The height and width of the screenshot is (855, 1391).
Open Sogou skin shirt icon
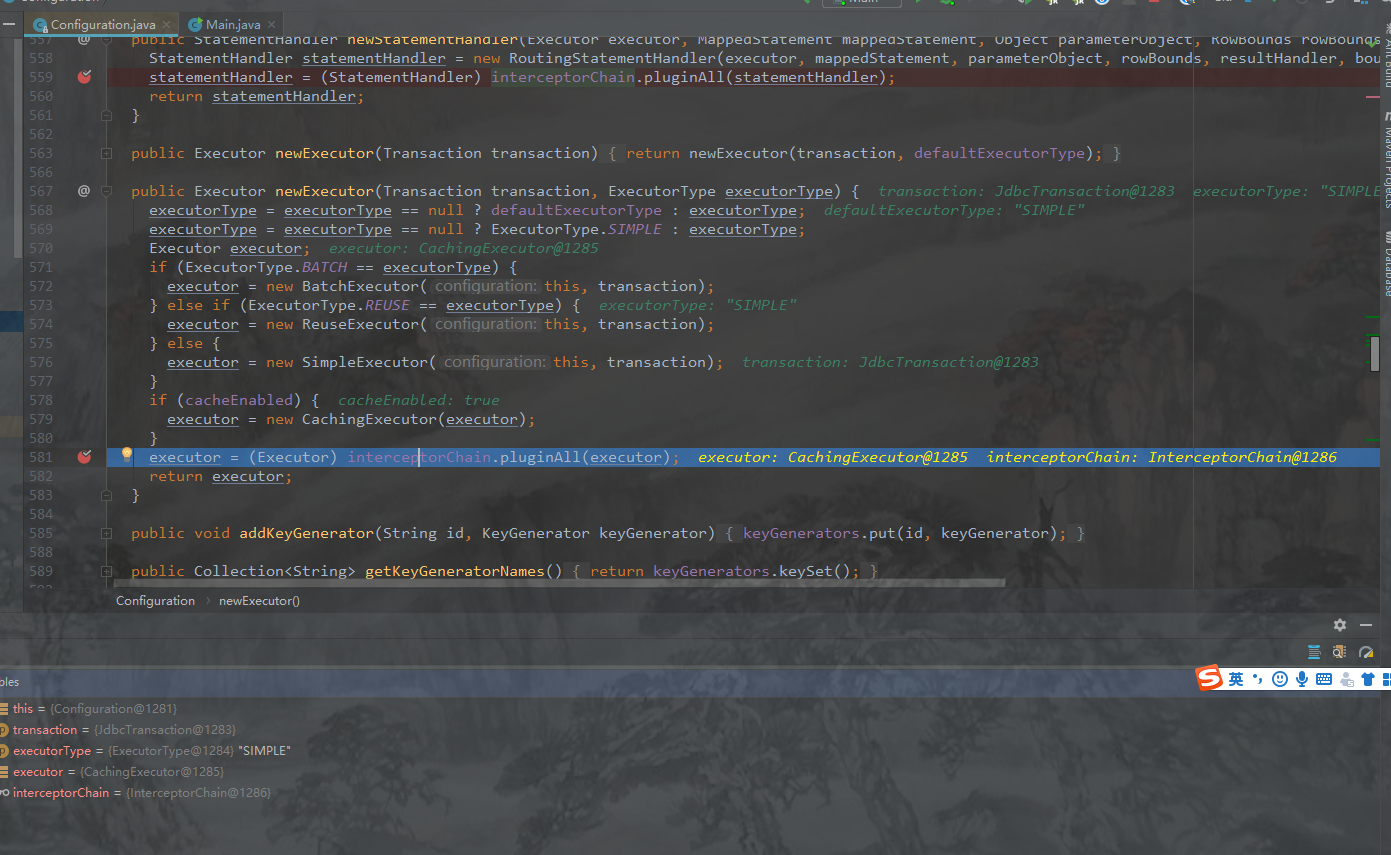(1368, 679)
